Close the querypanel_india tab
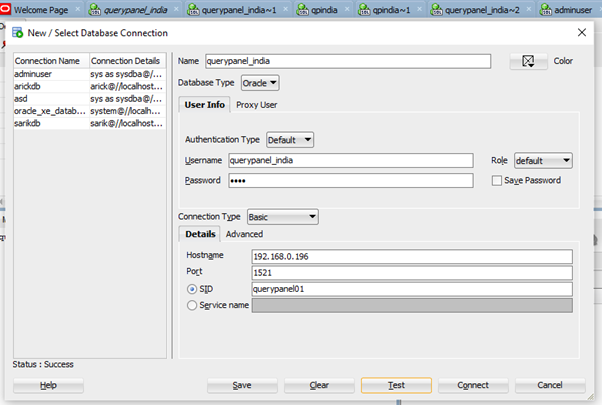The image size is (602, 405). click(x=176, y=9)
